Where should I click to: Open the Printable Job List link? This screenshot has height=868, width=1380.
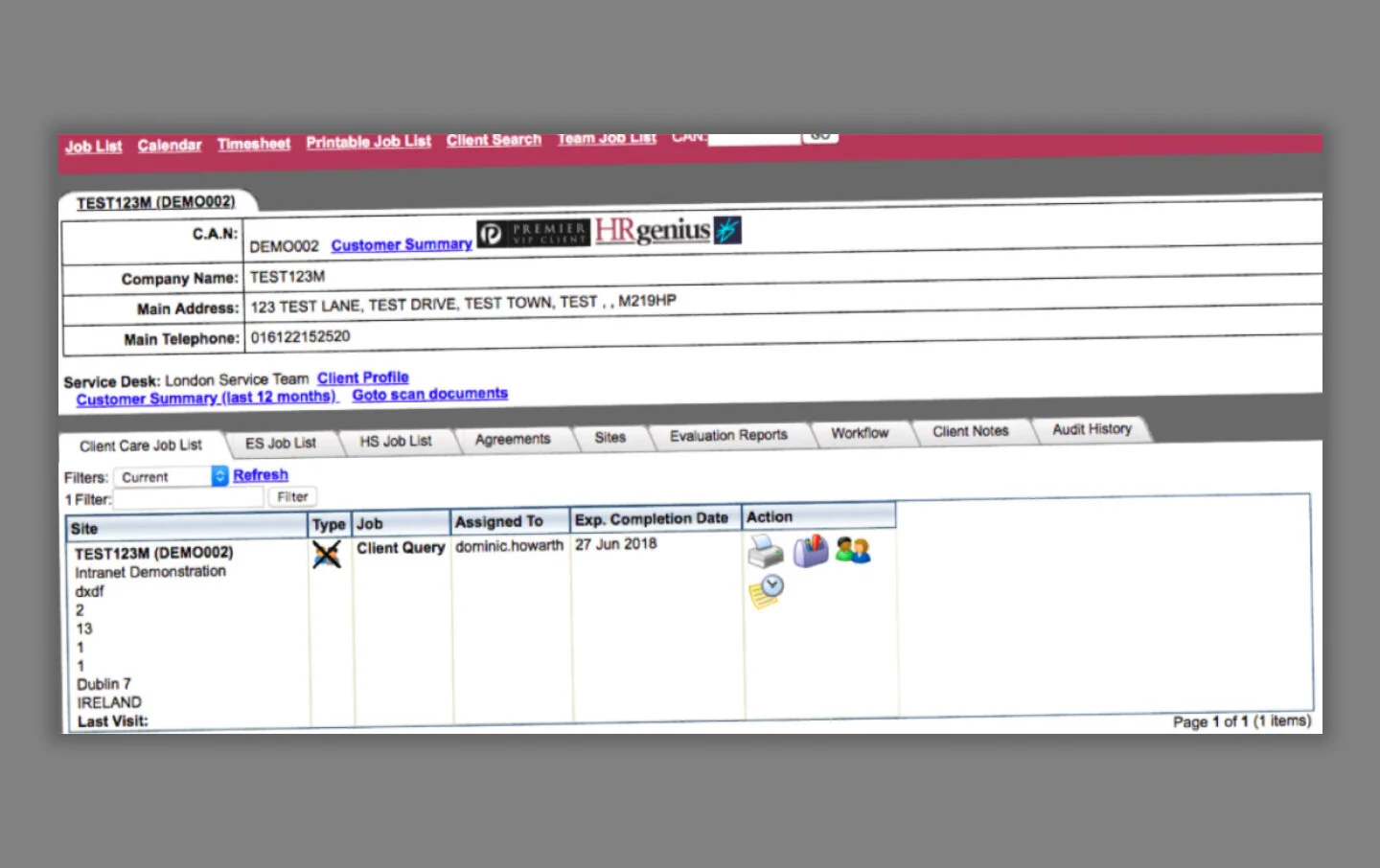pos(369,142)
